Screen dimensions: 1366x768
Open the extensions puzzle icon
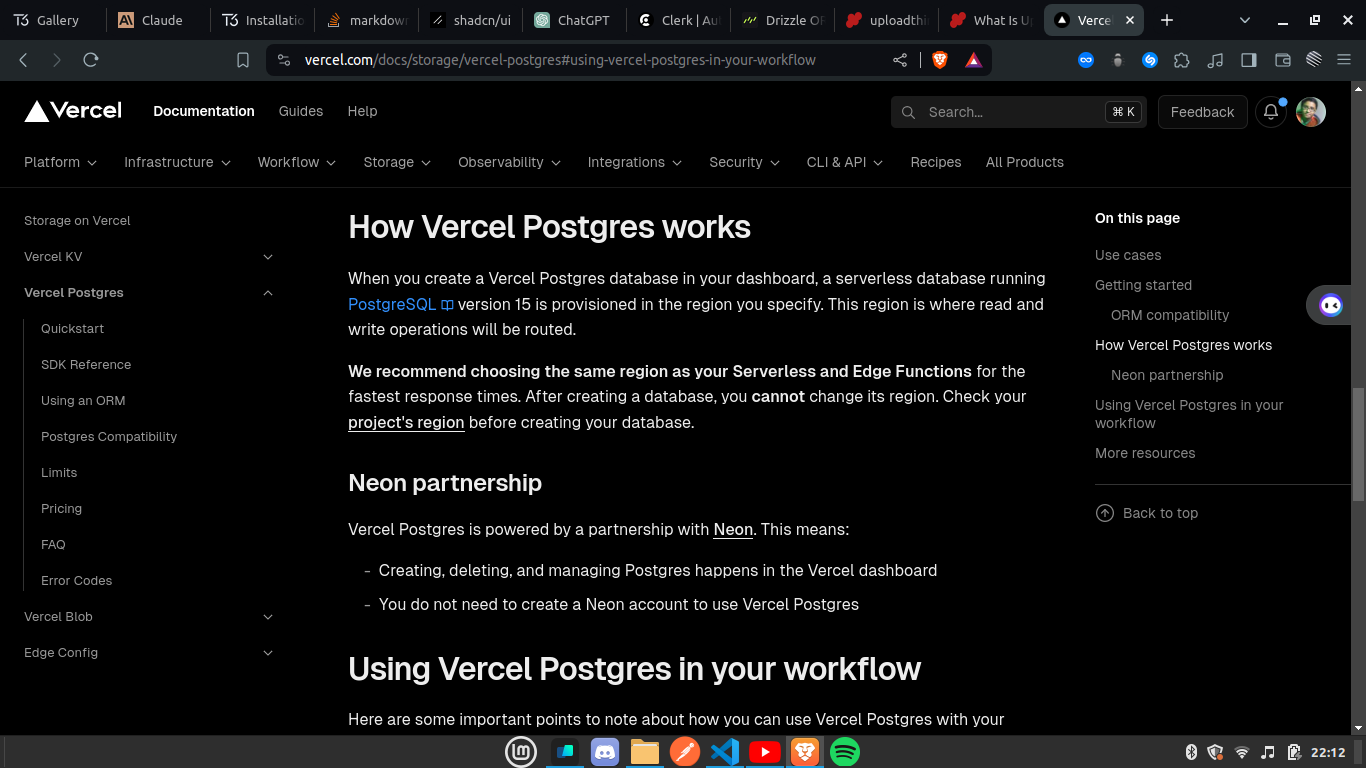[x=1182, y=60]
